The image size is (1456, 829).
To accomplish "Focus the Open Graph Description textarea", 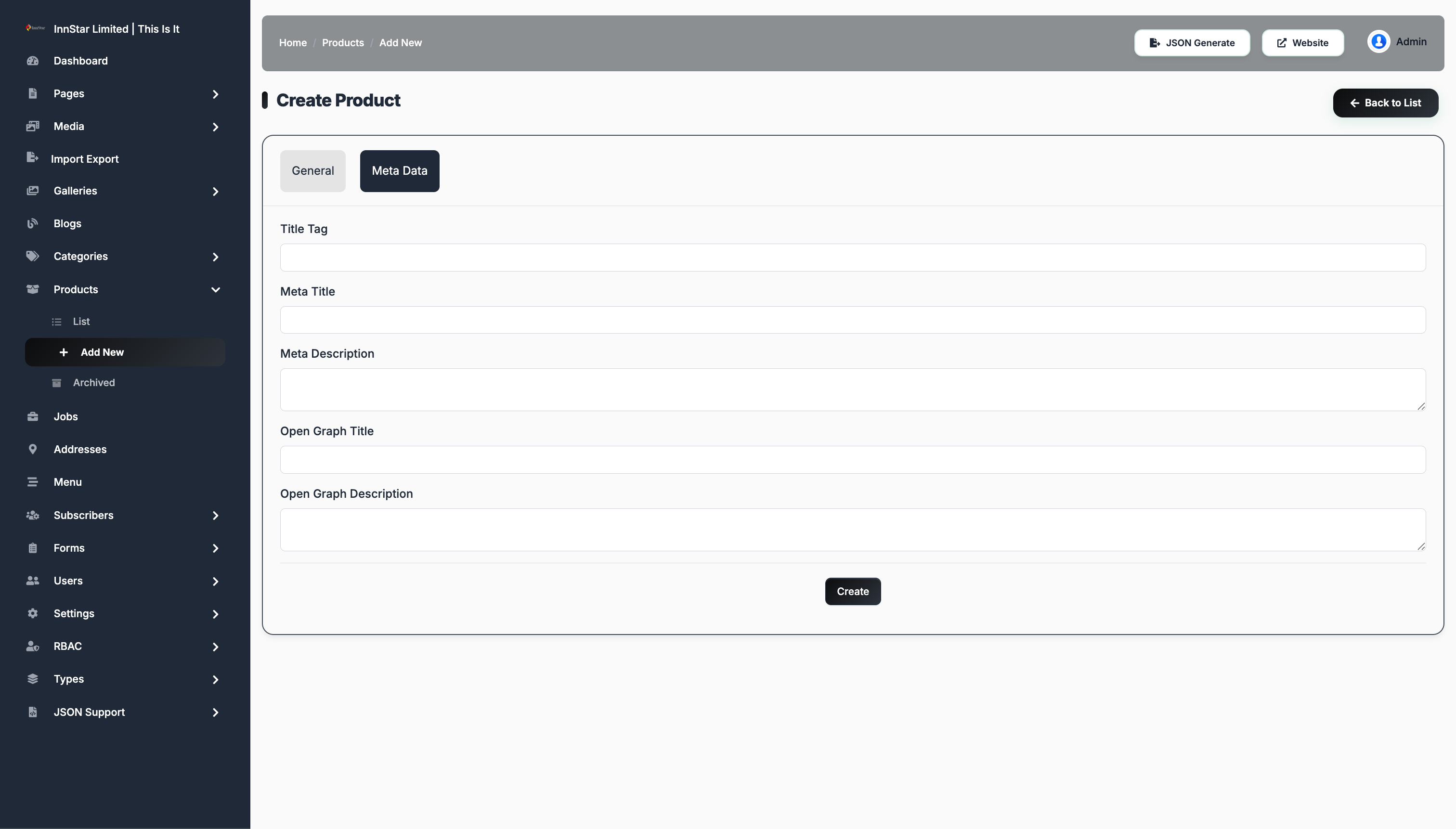I will tap(852, 530).
